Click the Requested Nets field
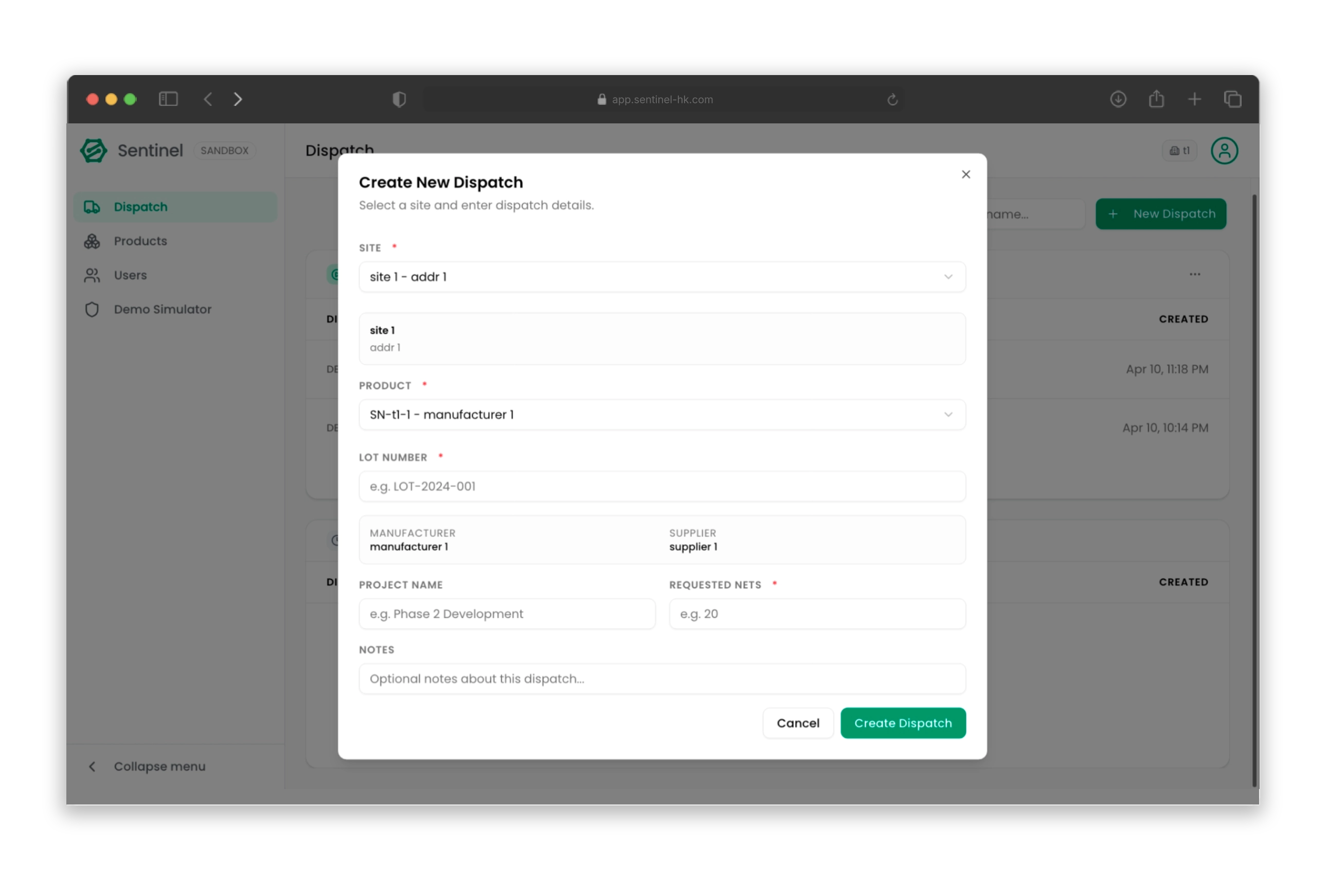1328x896 pixels. point(817,614)
